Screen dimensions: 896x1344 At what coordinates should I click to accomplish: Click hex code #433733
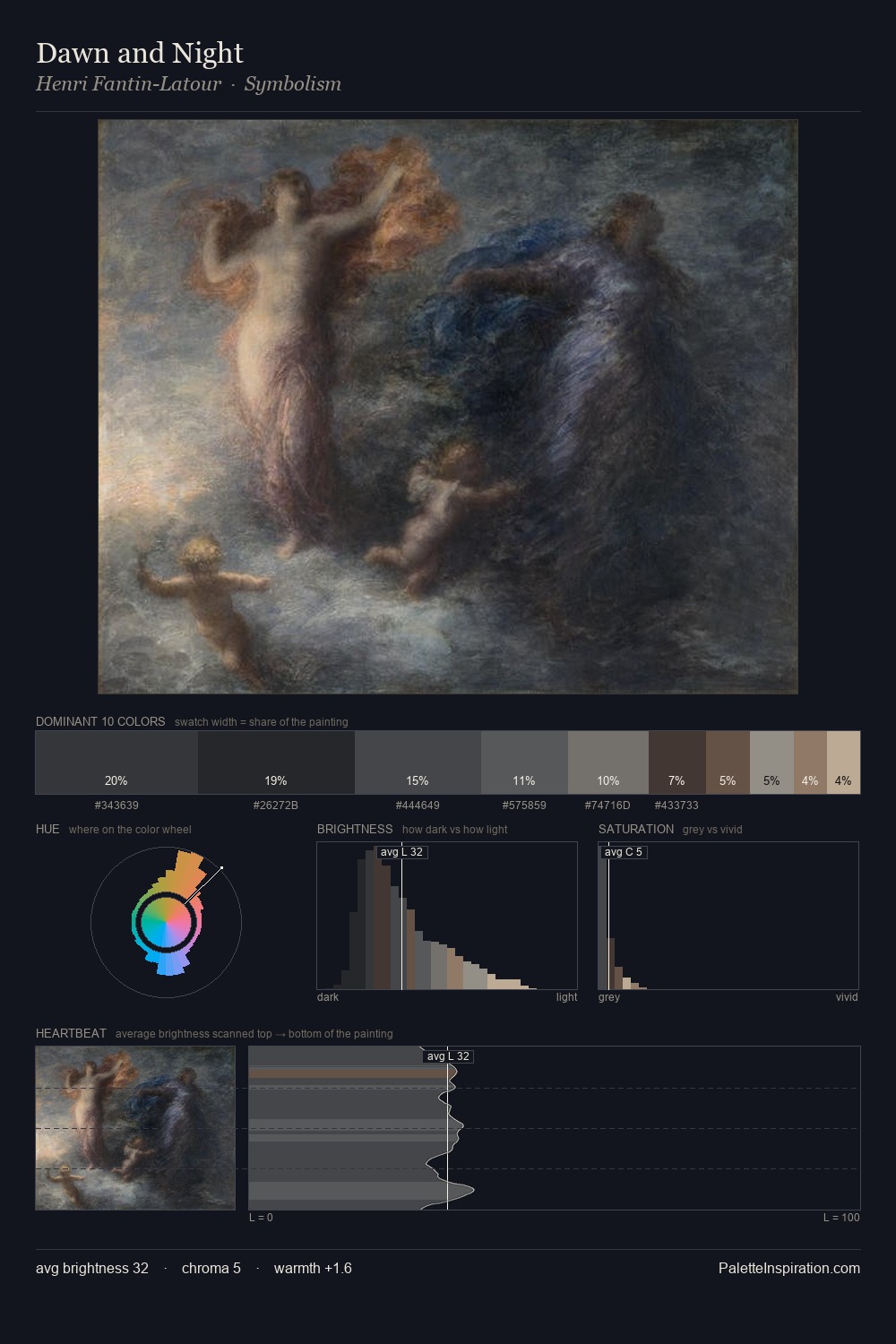point(676,806)
